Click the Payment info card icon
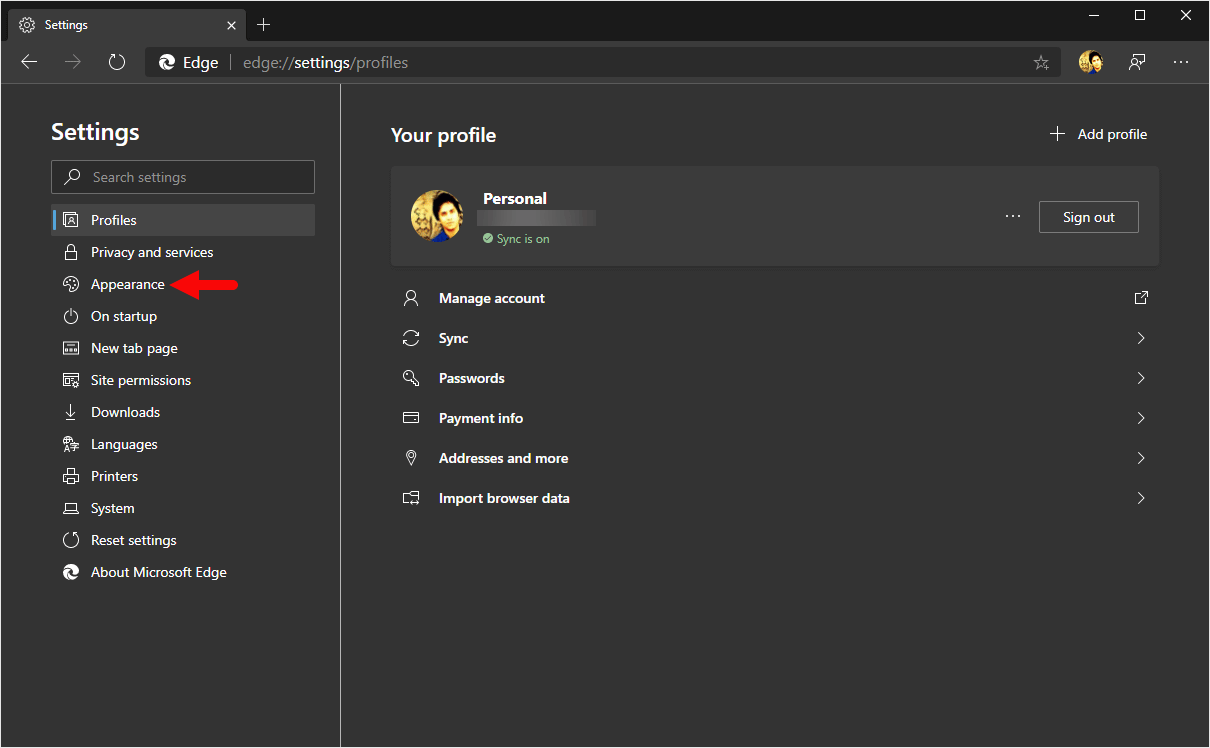1210x748 pixels. point(411,418)
